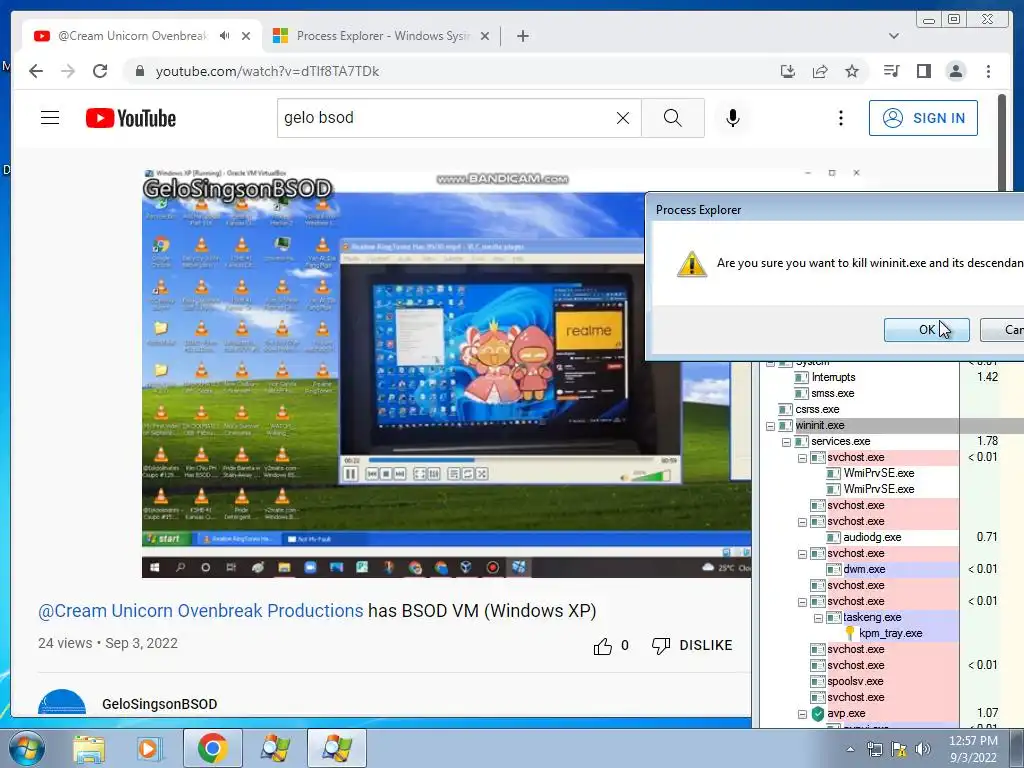Collapse the avp.exe tree node
Image resolution: width=1024 pixels, height=768 pixels.
pyautogui.click(x=802, y=714)
